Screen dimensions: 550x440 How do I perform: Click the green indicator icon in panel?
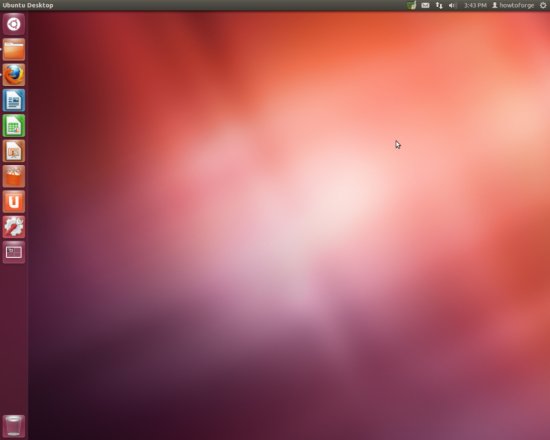pyautogui.click(x=411, y=5)
